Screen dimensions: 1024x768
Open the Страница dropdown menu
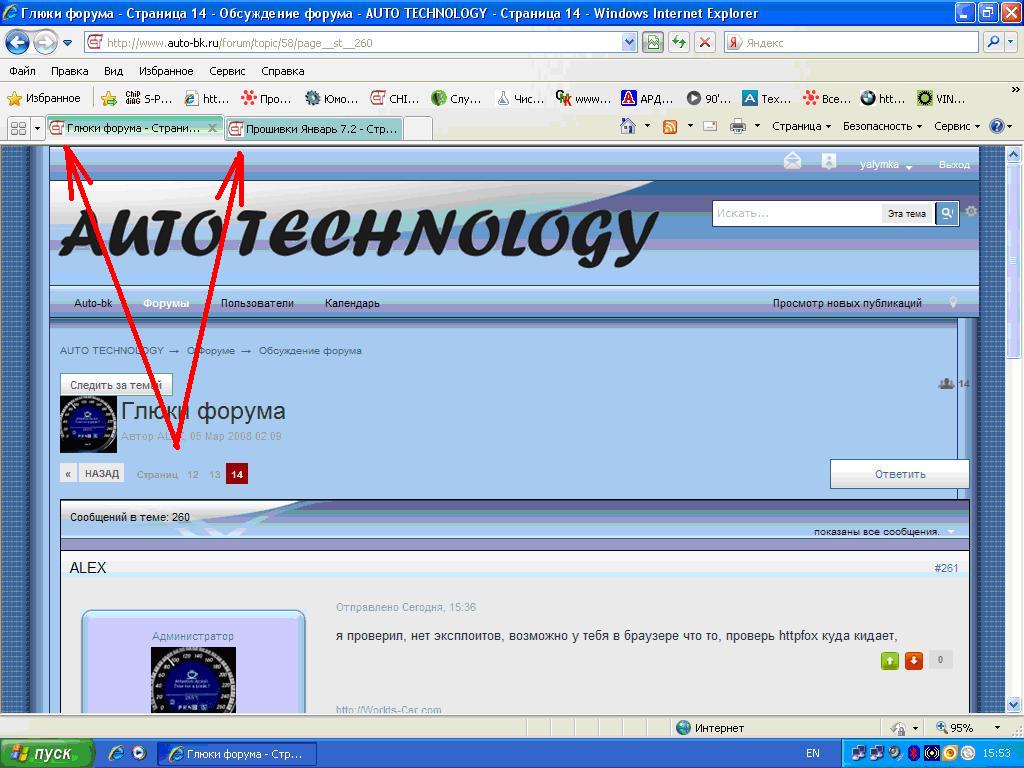(x=801, y=126)
